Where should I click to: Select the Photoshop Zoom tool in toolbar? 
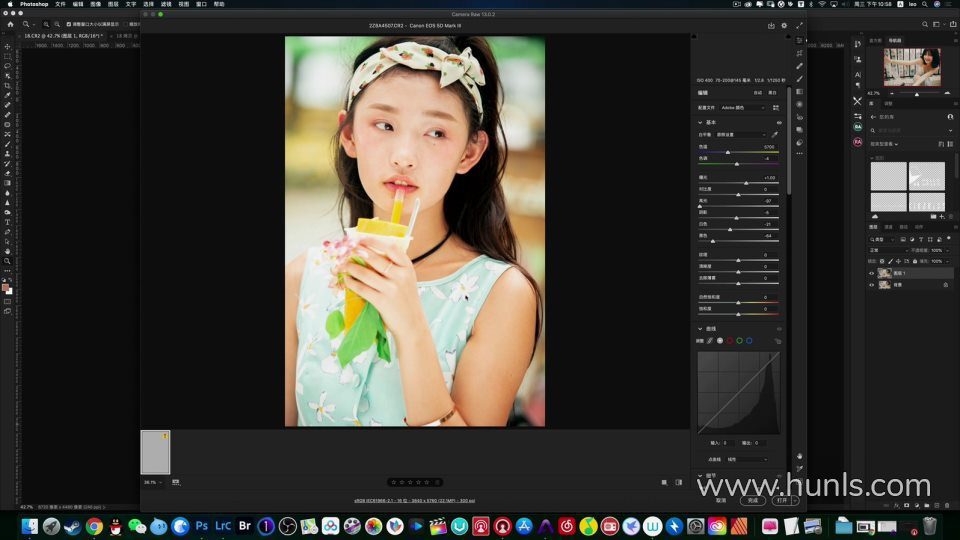(x=7, y=261)
